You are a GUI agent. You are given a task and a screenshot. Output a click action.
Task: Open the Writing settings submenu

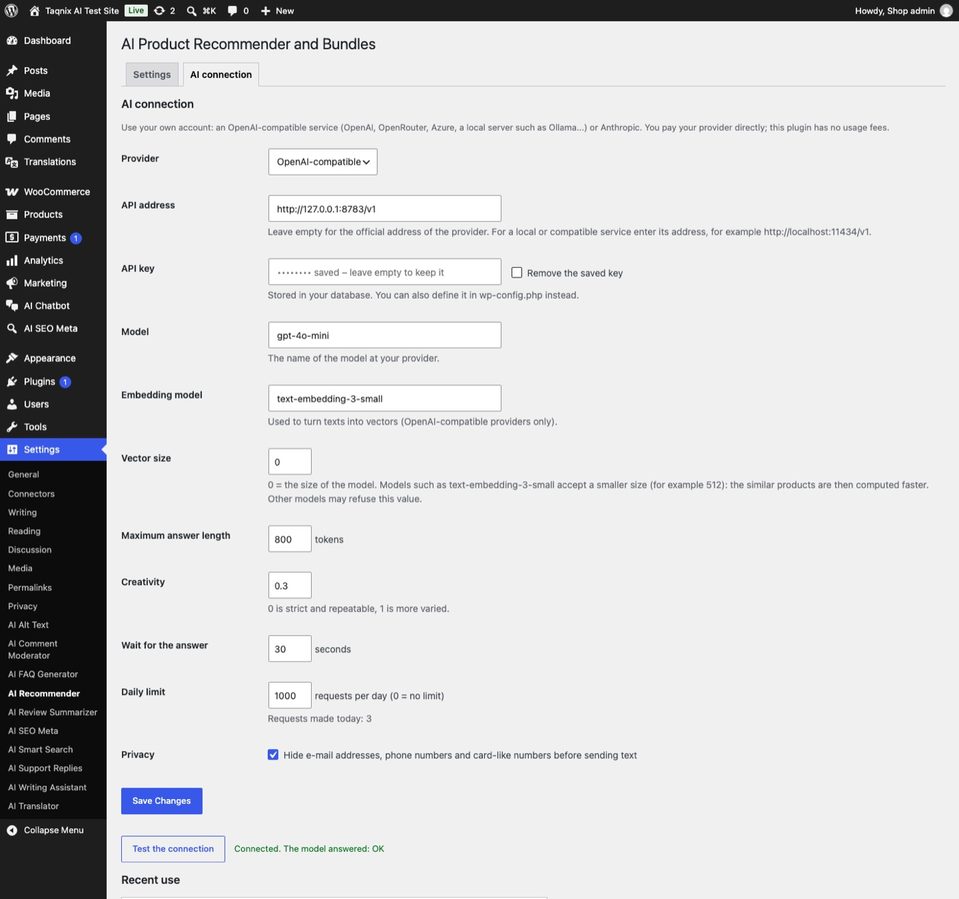click(22, 512)
